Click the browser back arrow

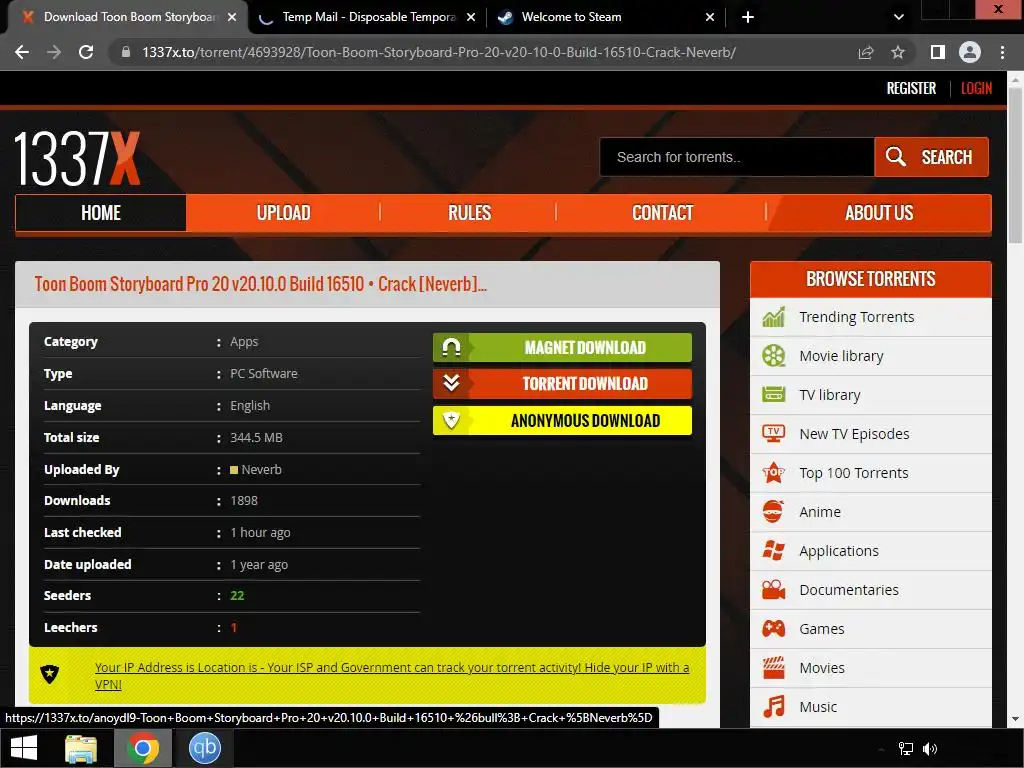(22, 52)
